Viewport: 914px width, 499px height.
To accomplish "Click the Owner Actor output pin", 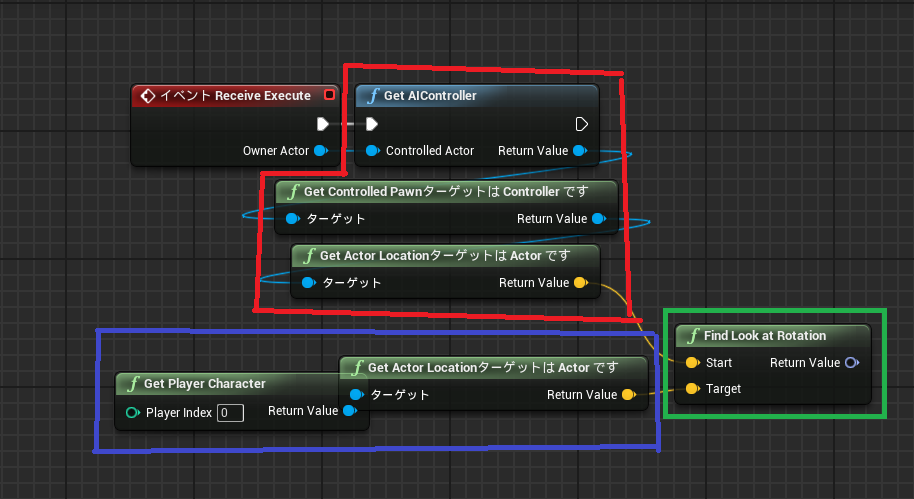I will (321, 150).
